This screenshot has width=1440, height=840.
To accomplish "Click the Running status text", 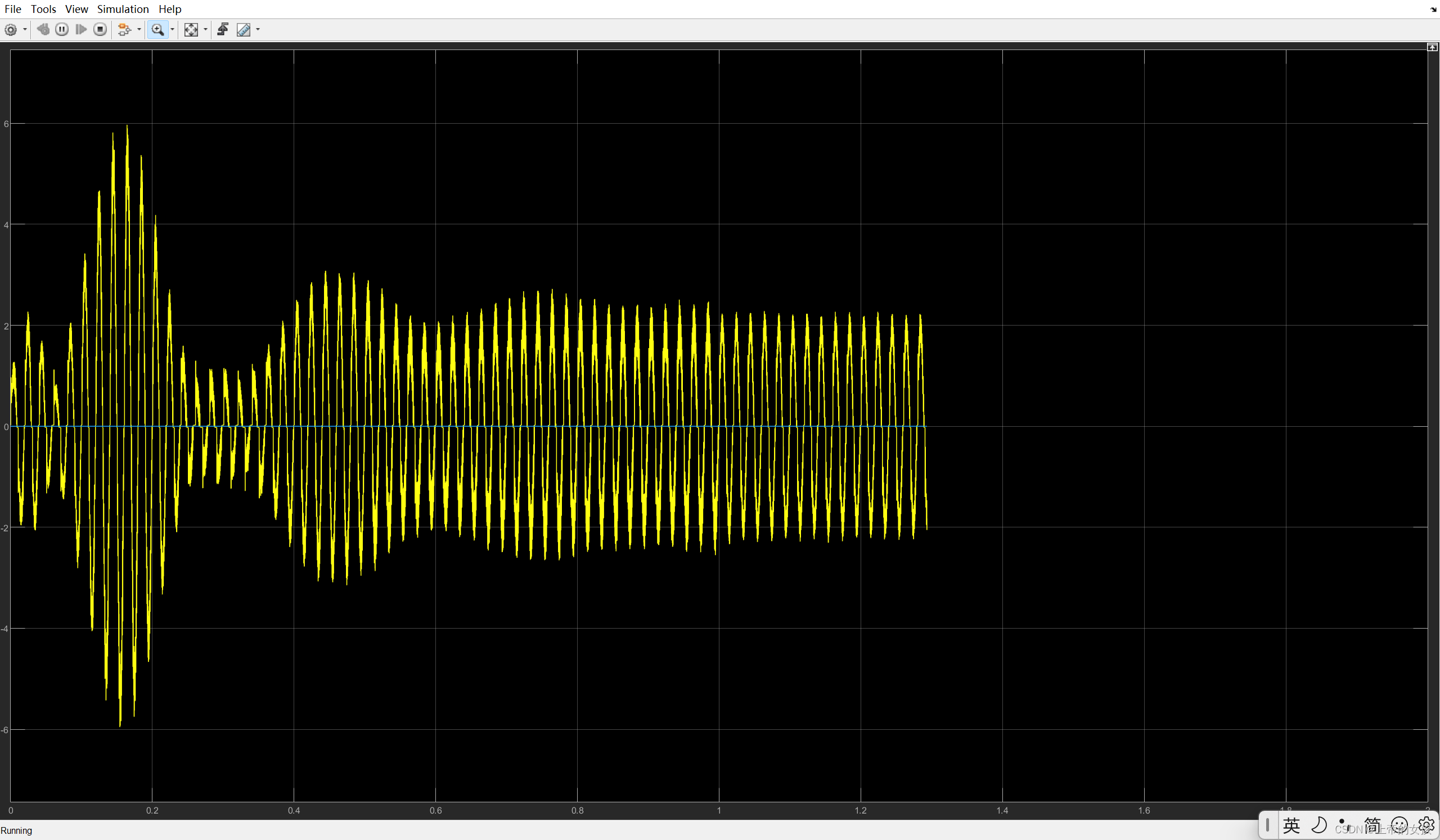I will point(16,830).
